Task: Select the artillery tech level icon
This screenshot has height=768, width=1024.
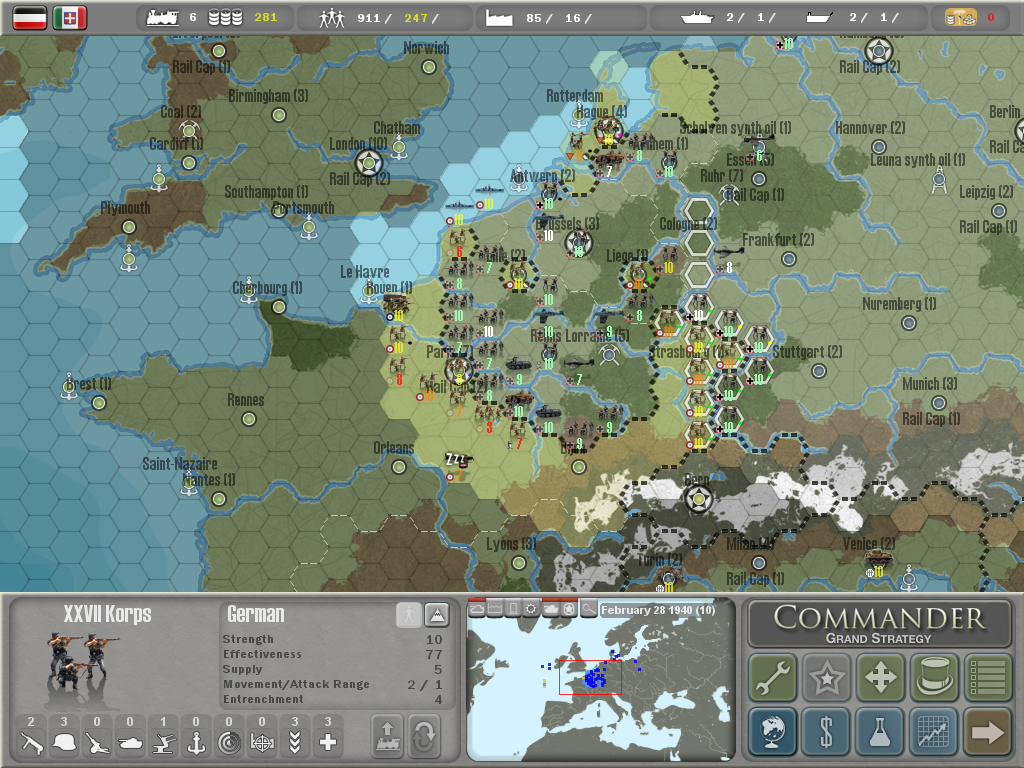Action: 97,743
